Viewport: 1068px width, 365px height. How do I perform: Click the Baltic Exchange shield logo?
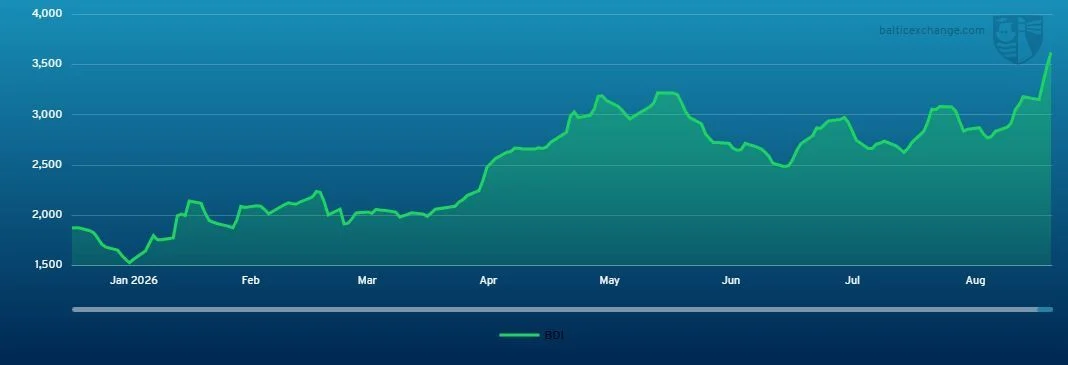(x=1018, y=39)
